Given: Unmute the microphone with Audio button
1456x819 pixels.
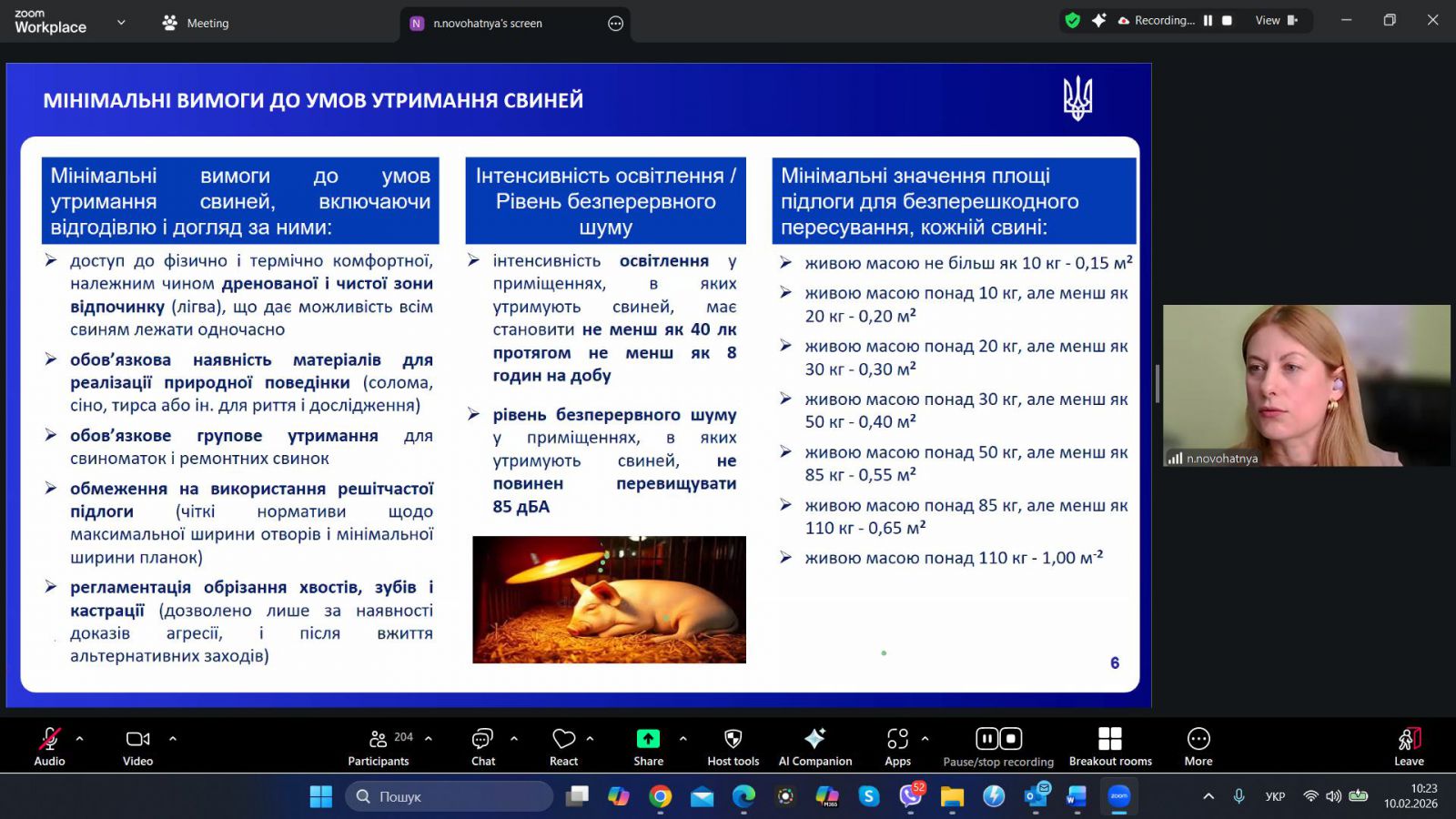Looking at the screenshot, I should point(49,745).
